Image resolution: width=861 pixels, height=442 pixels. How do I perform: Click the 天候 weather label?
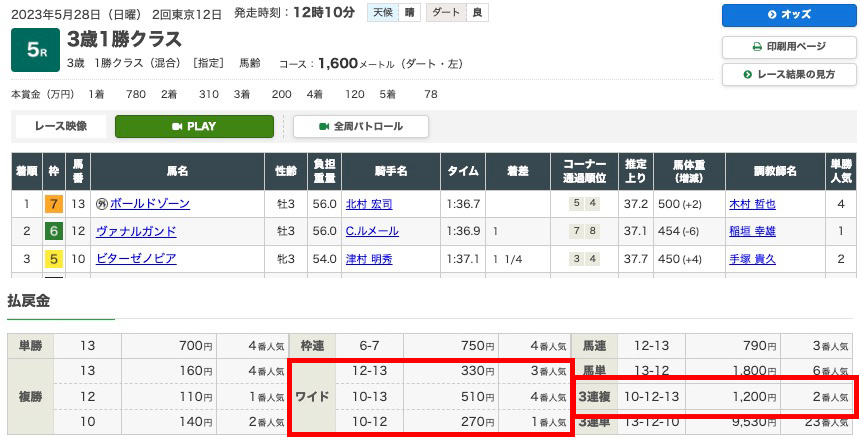click(383, 13)
